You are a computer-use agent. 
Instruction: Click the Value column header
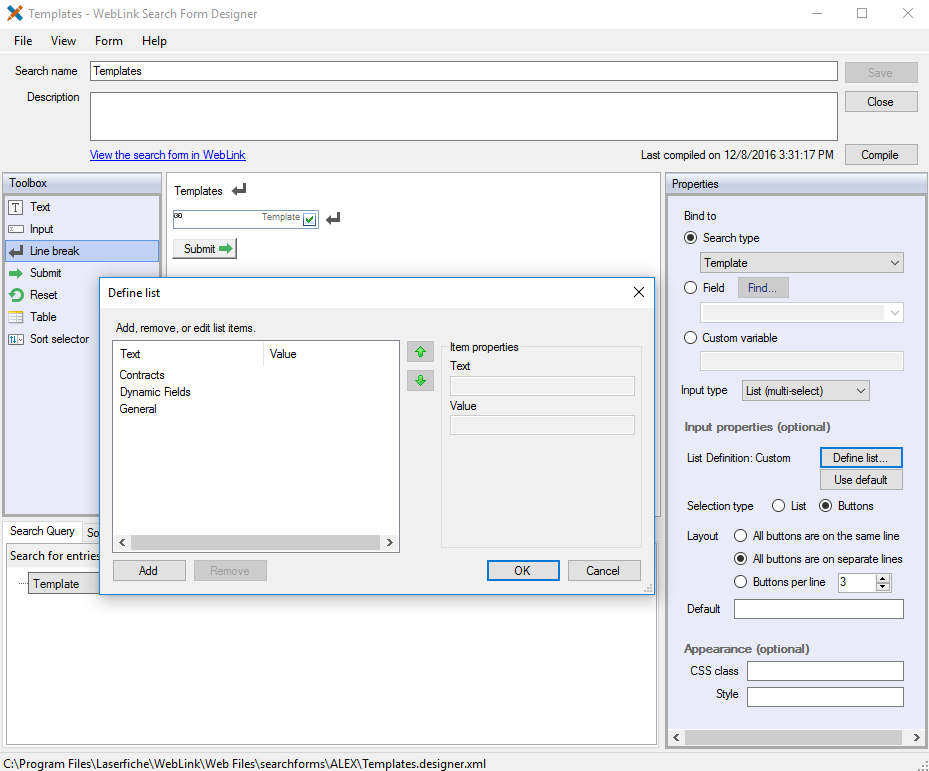click(x=331, y=354)
